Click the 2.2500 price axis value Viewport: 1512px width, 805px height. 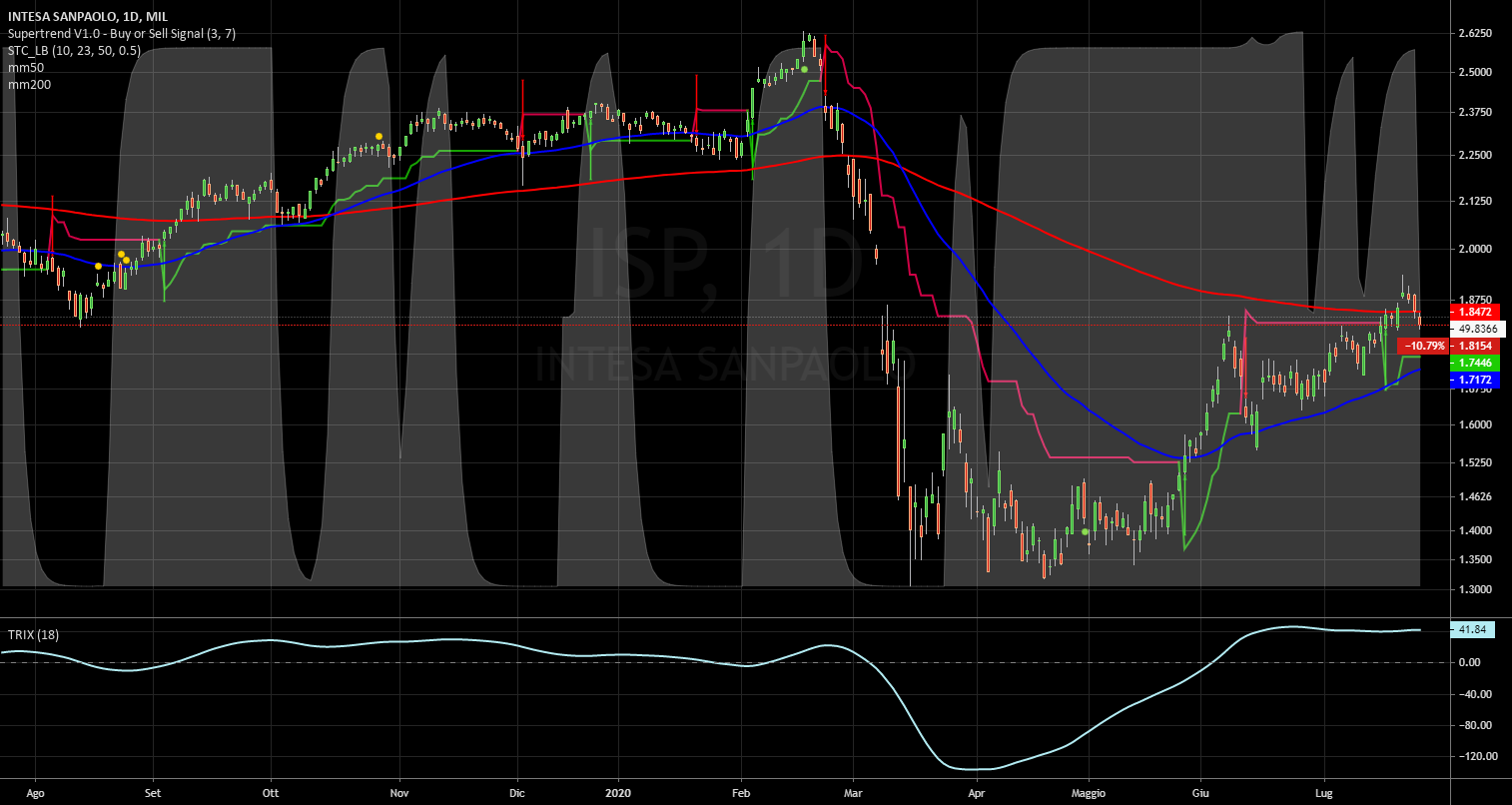1476,156
